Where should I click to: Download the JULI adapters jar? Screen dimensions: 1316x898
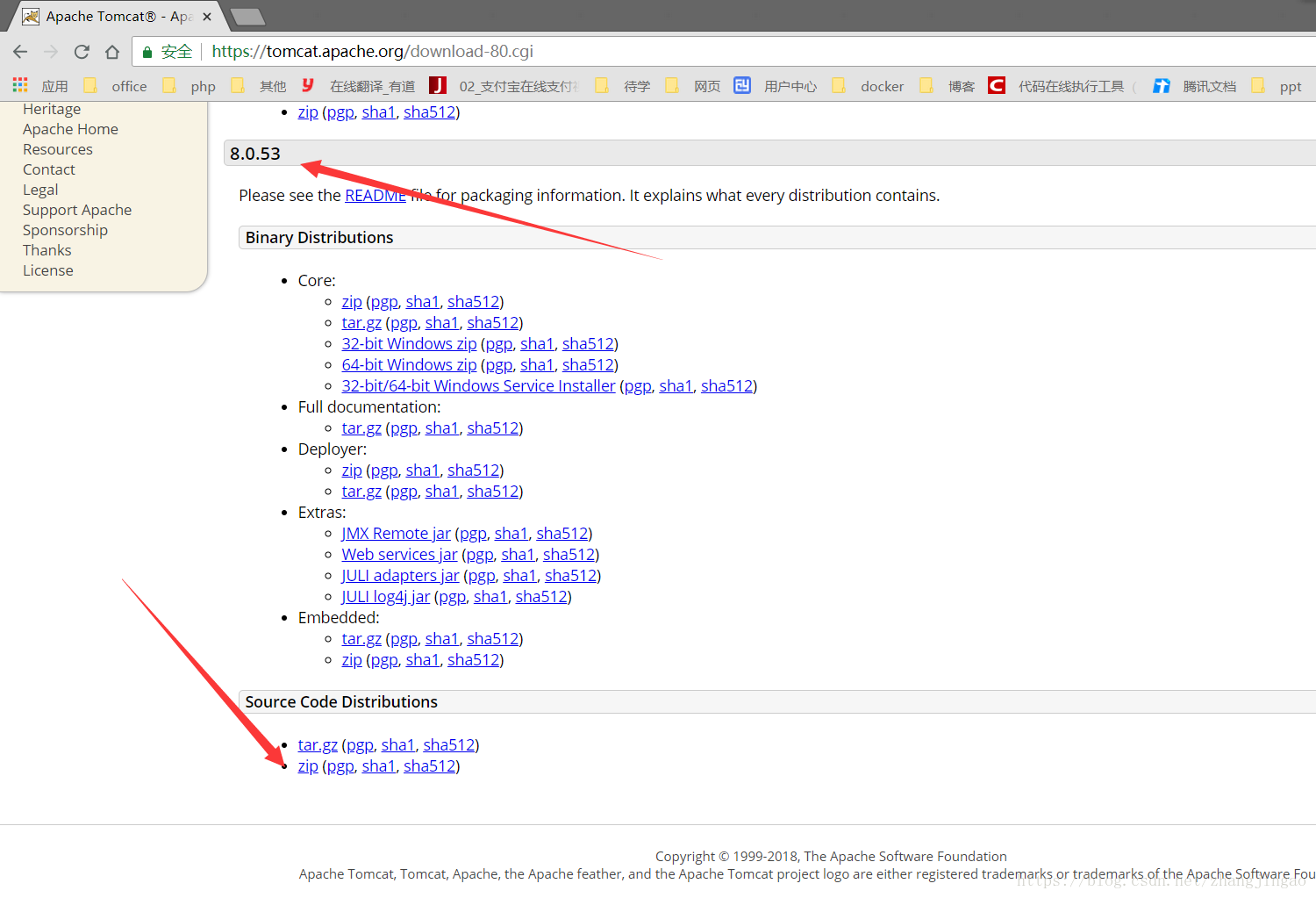[400, 576]
